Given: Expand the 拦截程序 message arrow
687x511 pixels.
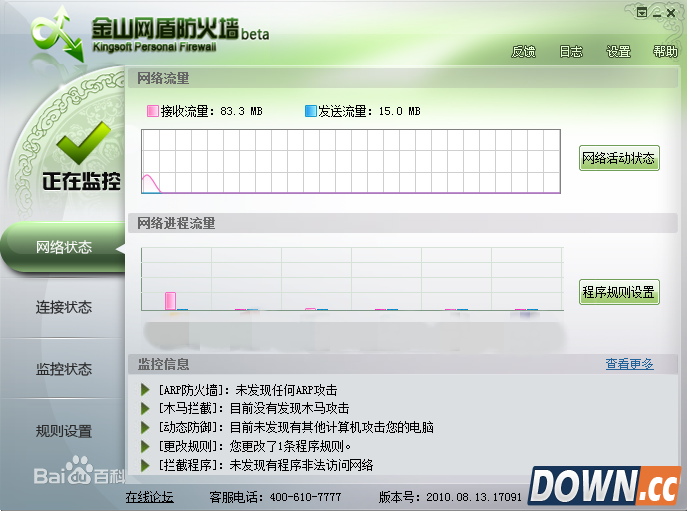Looking at the screenshot, I should tap(145, 465).
